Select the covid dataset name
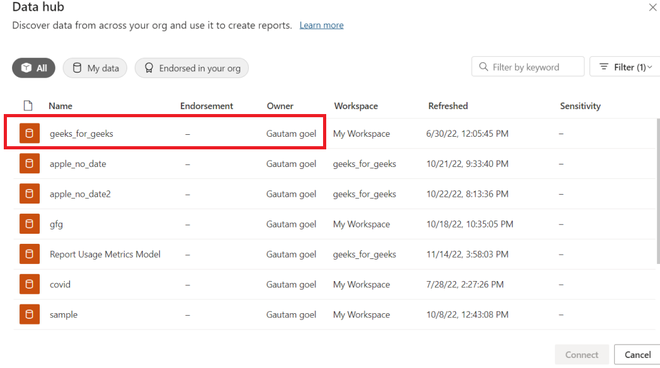 coord(60,285)
